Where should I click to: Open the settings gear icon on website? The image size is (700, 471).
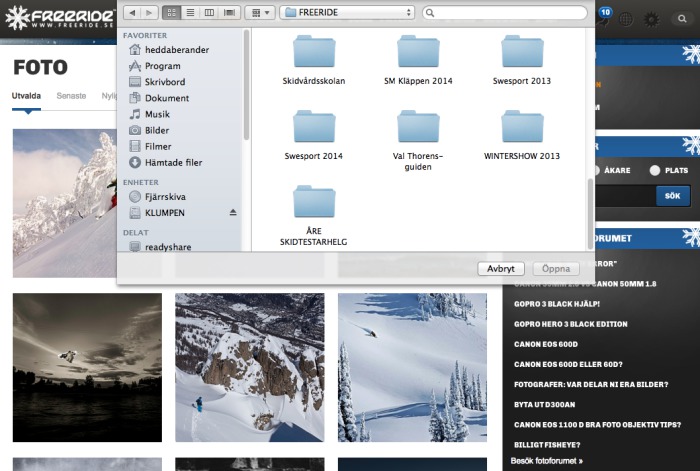click(x=651, y=19)
